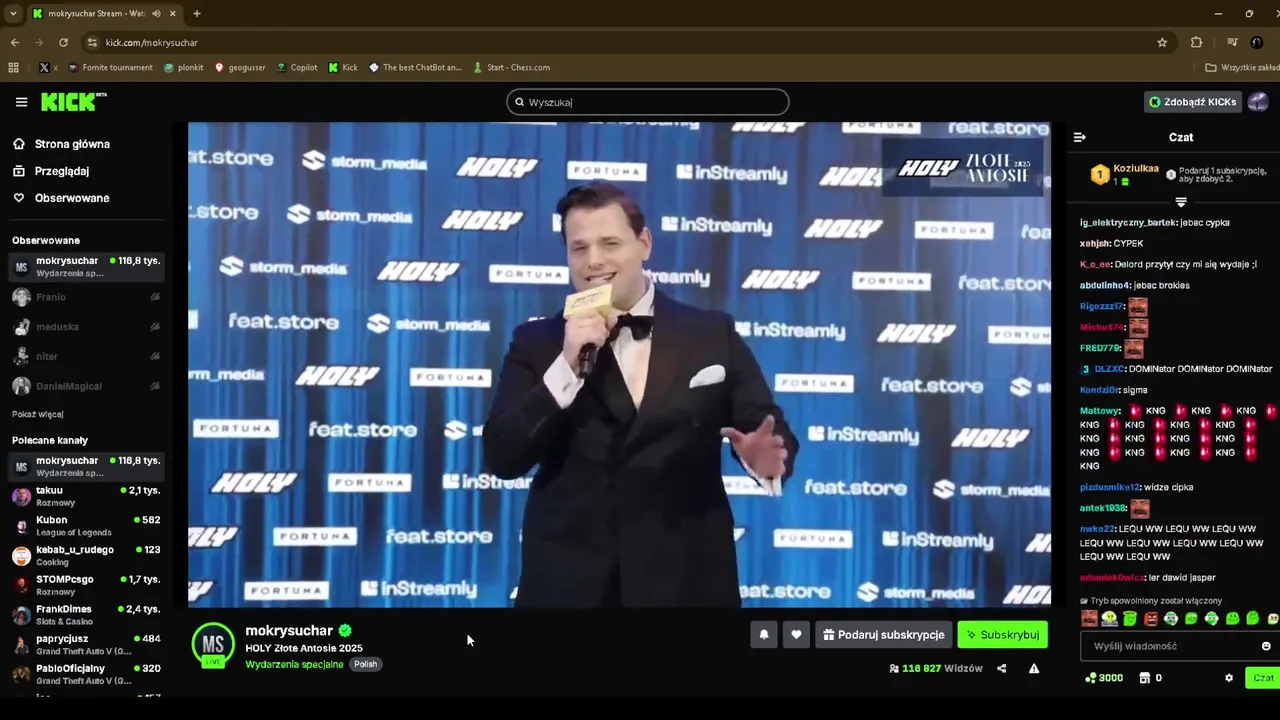1280x720 pixels.
Task: Open the browser apps grid icon
Action: pyautogui.click(x=13, y=68)
